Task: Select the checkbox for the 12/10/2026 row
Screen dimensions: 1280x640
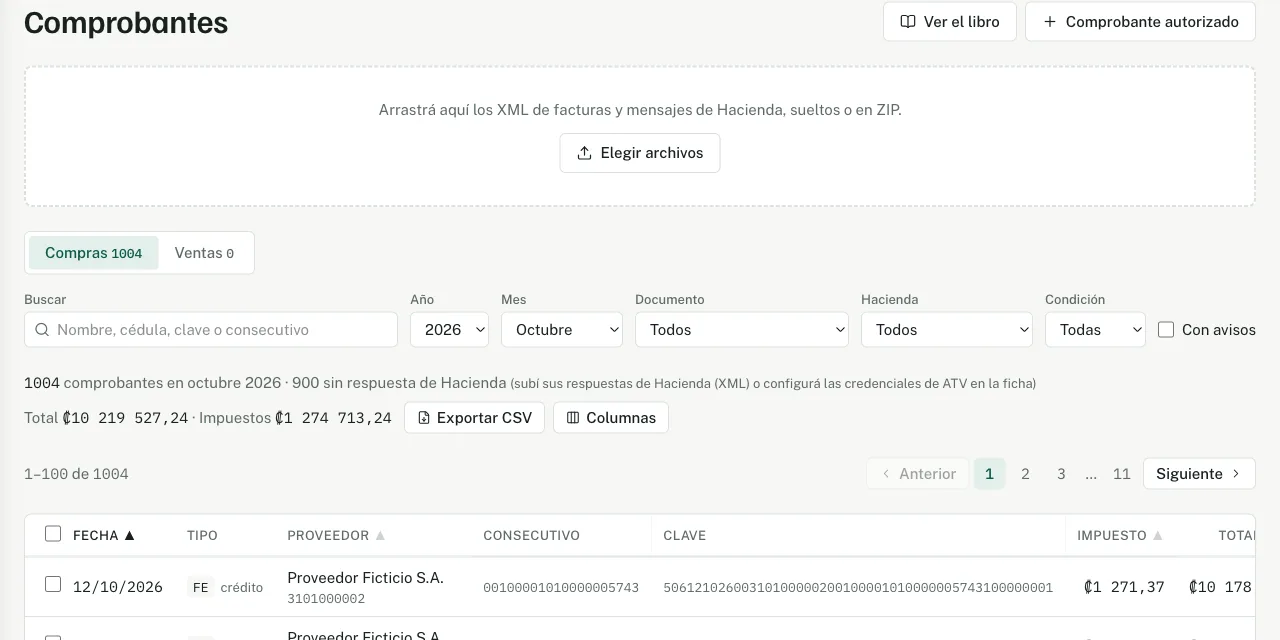Action: (x=53, y=584)
